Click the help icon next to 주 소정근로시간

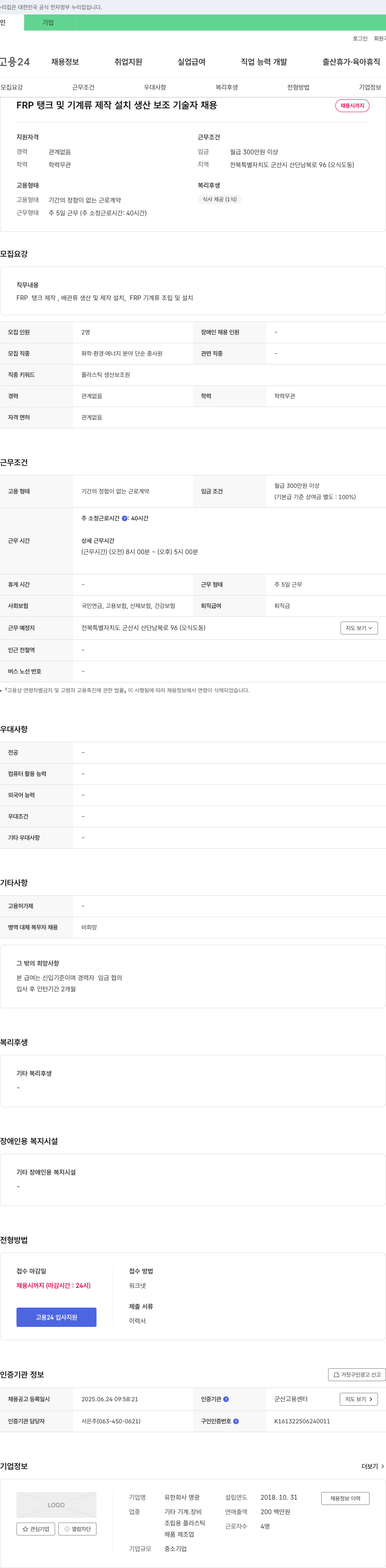(x=125, y=518)
